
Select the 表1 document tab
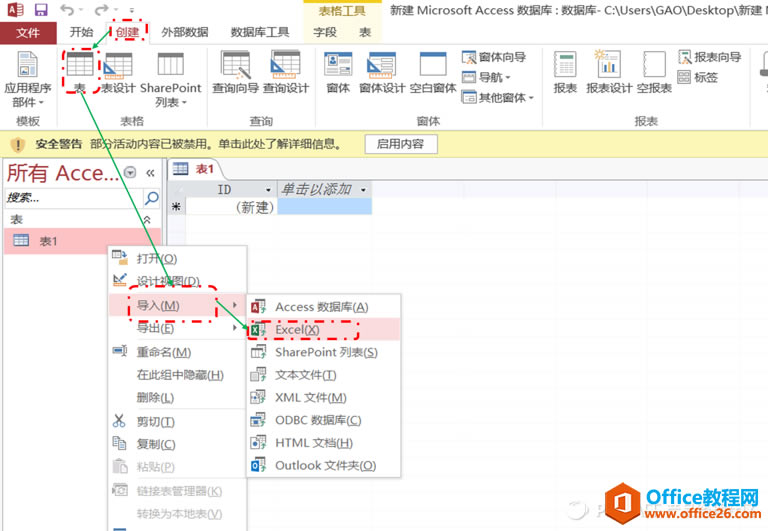pyautogui.click(x=194, y=169)
